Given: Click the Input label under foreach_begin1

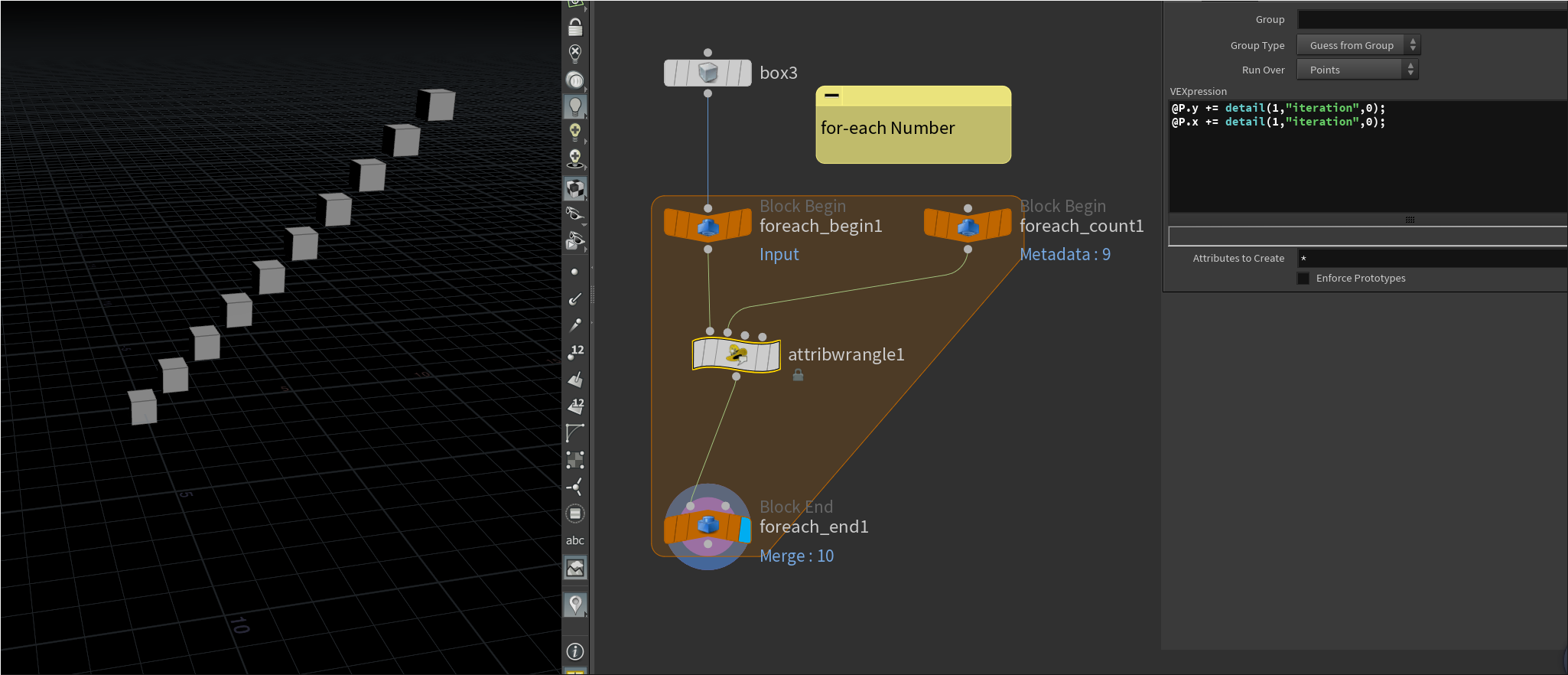Looking at the screenshot, I should point(779,254).
